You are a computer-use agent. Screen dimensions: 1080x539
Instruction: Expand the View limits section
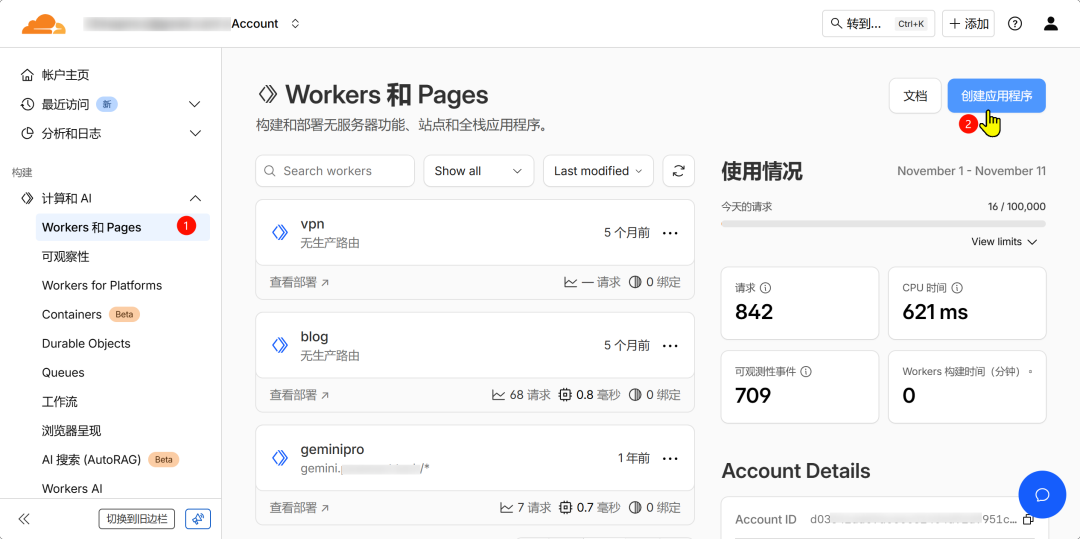(1004, 242)
